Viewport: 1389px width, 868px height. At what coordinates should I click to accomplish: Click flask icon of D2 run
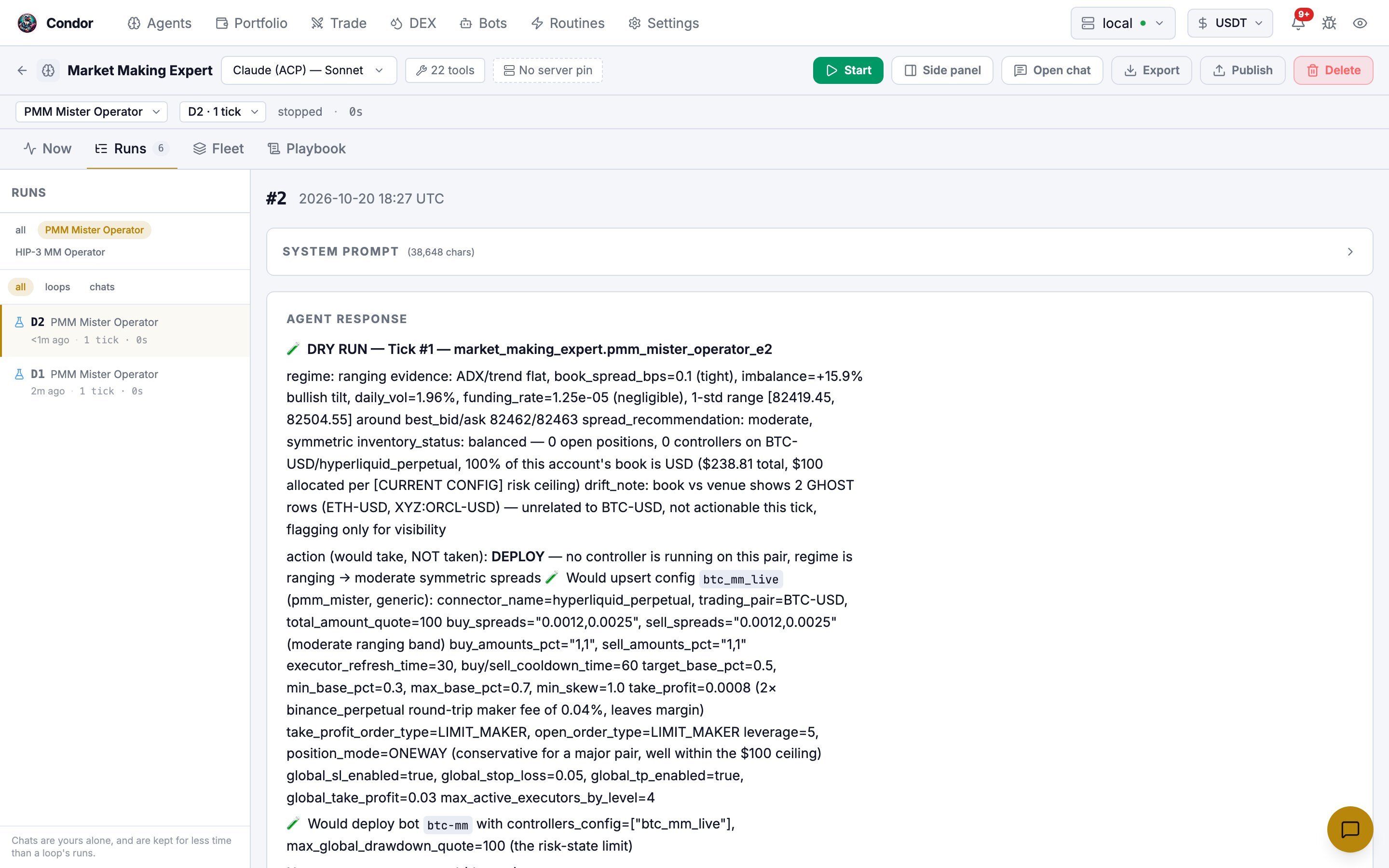pos(19,322)
